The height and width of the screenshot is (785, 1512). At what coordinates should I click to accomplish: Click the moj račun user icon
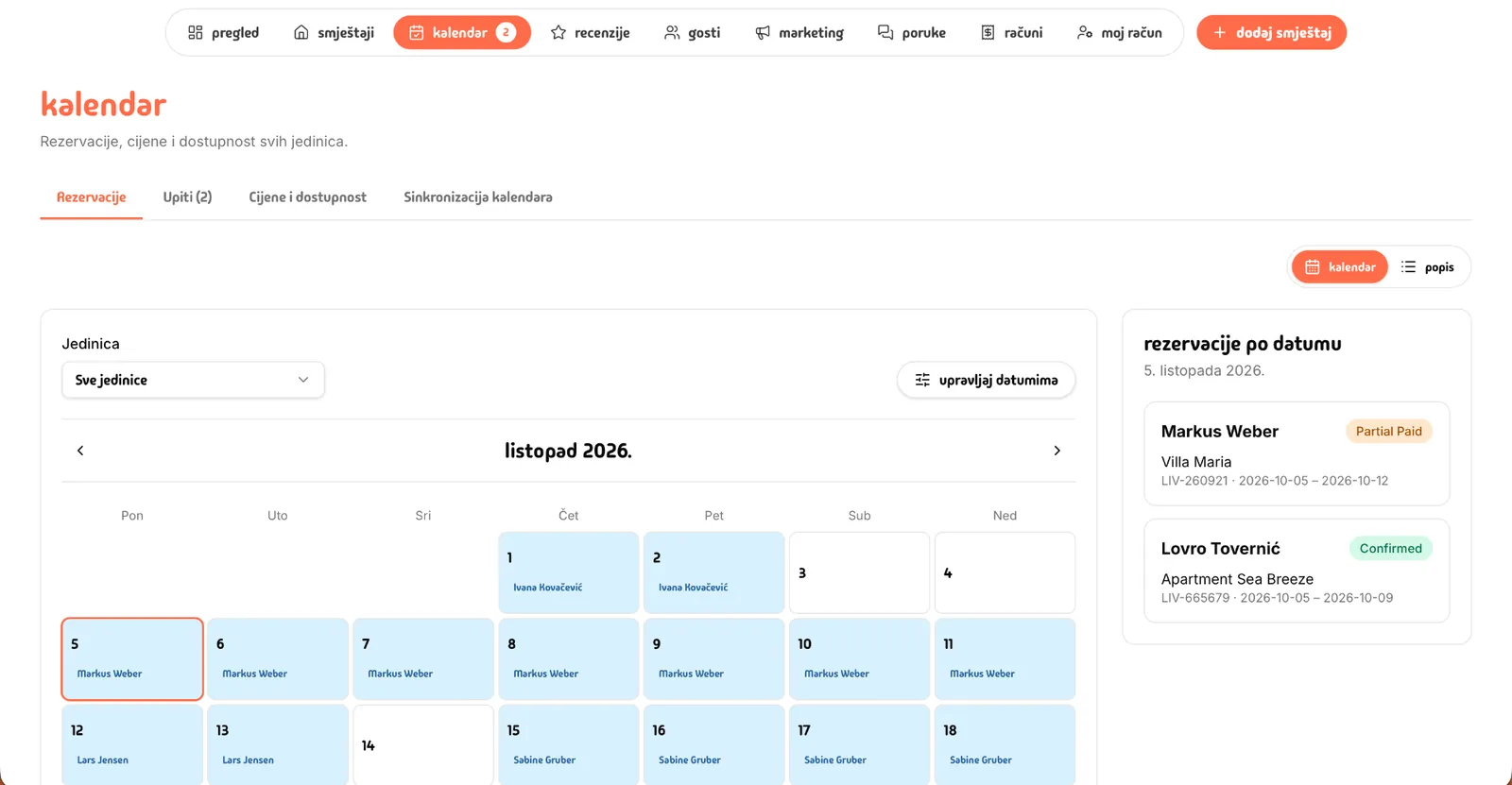pyautogui.click(x=1085, y=32)
